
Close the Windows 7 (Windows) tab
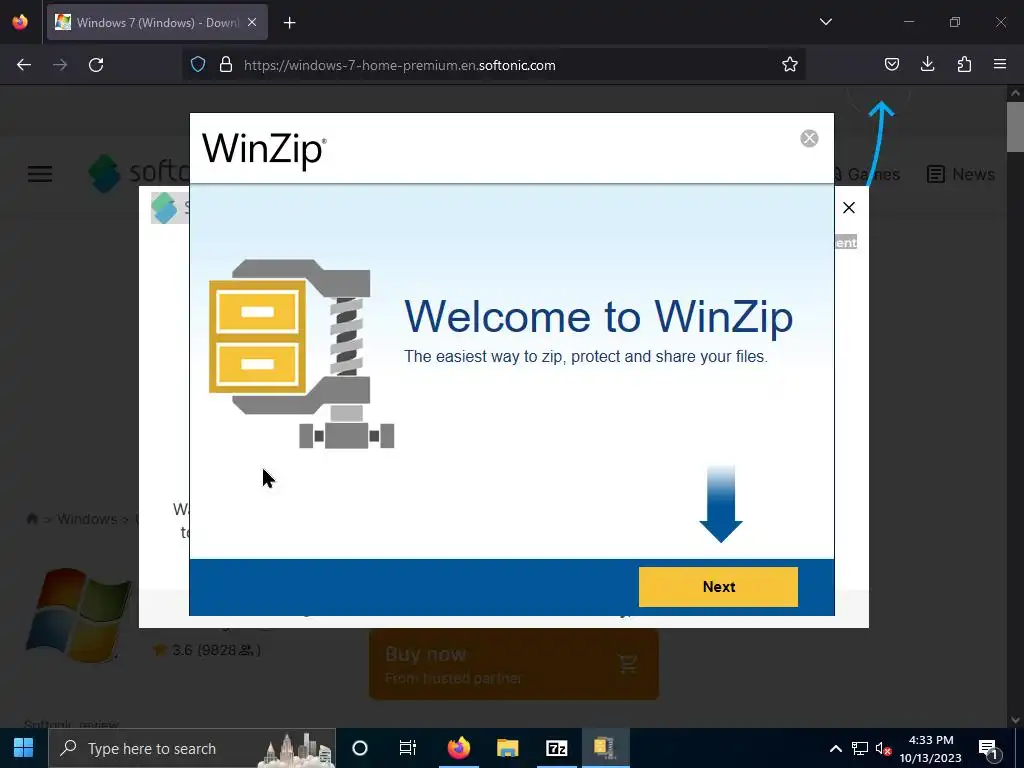click(252, 22)
